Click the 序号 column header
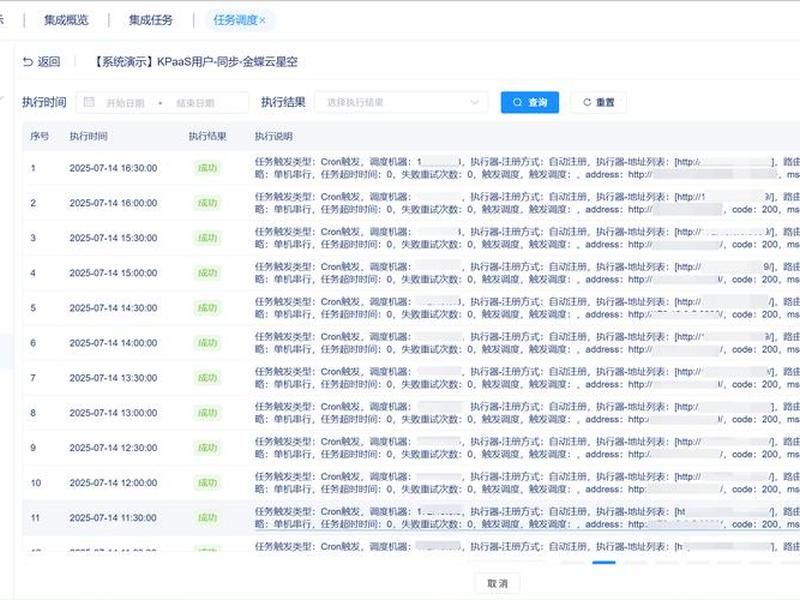800x600 pixels. pos(40,136)
